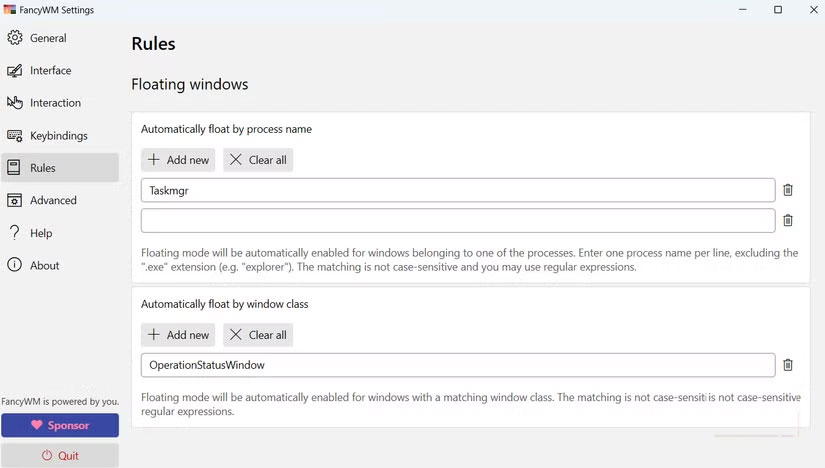
Task: Click the Taskmgr process name field
Action: click(x=457, y=190)
